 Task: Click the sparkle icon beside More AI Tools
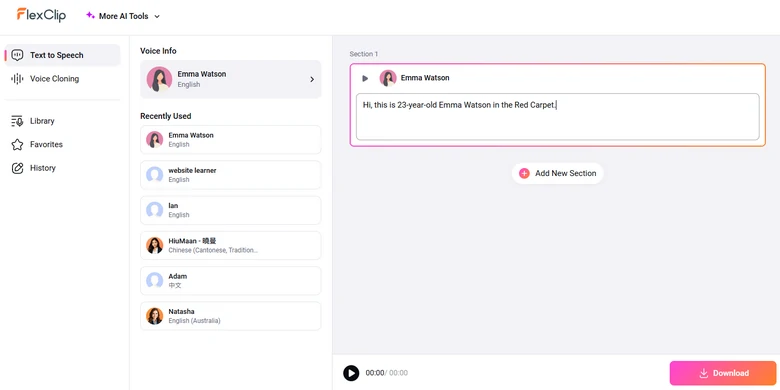click(x=90, y=15)
